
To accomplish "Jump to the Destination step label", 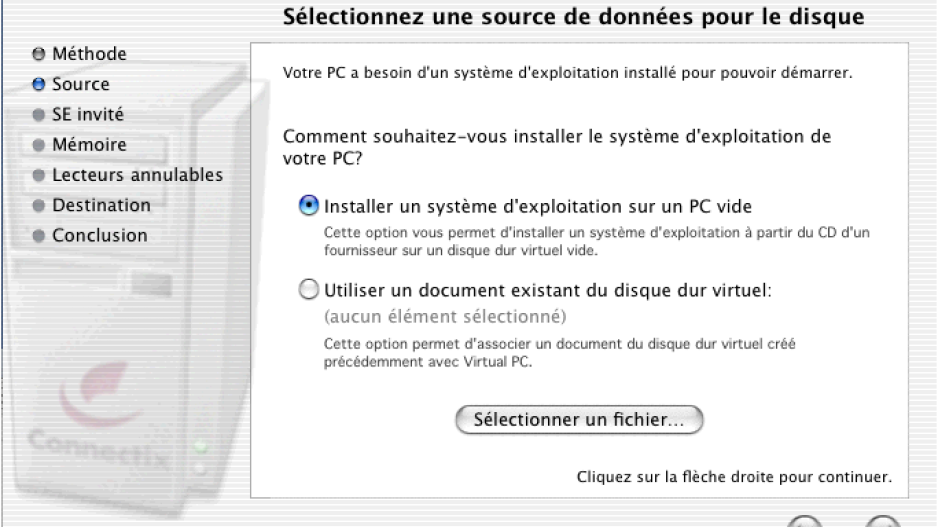I will (100, 205).
